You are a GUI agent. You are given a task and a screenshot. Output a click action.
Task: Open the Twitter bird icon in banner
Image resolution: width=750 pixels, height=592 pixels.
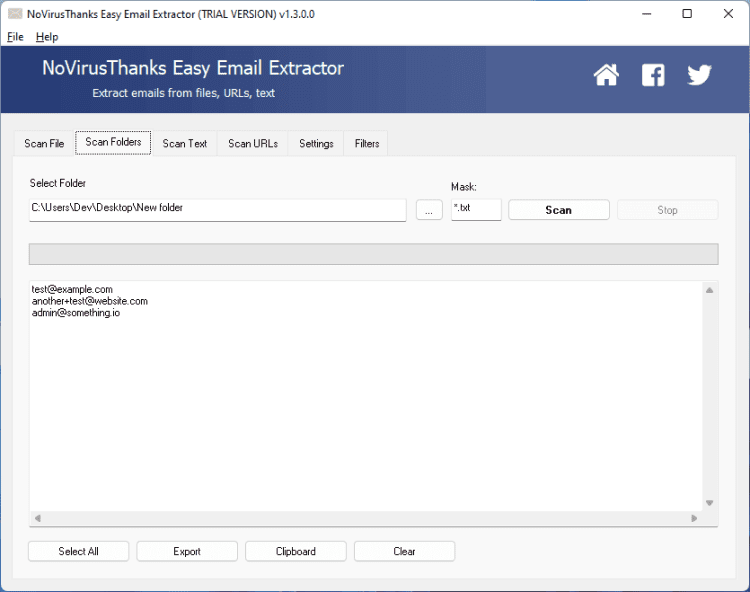pyautogui.click(x=699, y=75)
